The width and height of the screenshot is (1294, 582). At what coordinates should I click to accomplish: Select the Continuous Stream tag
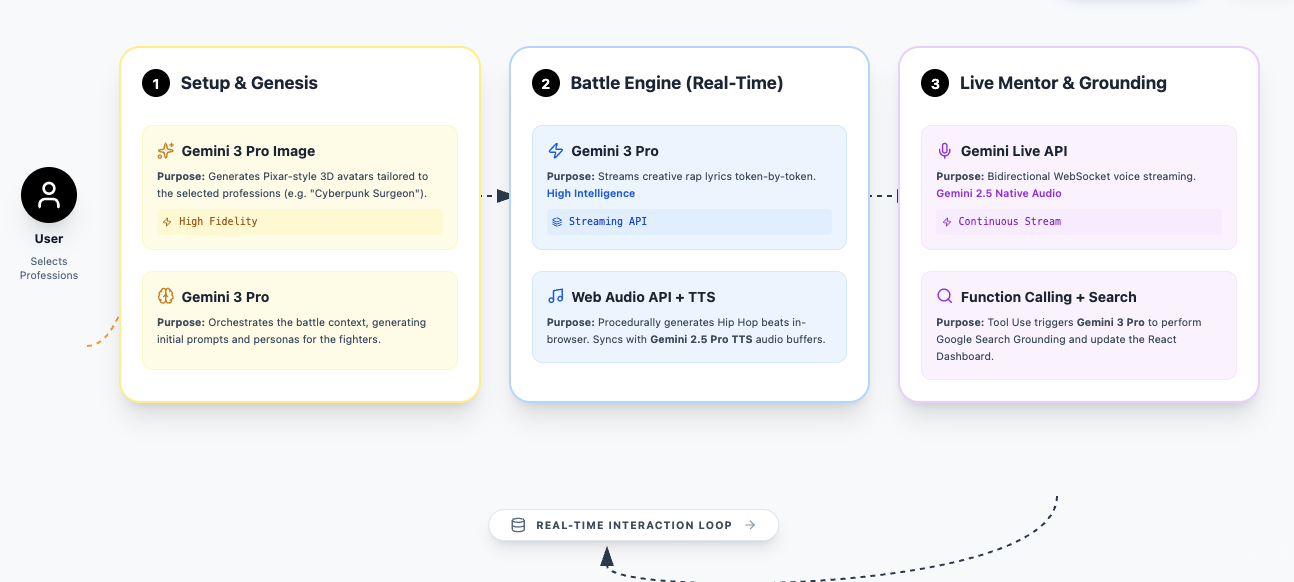coord(1079,222)
